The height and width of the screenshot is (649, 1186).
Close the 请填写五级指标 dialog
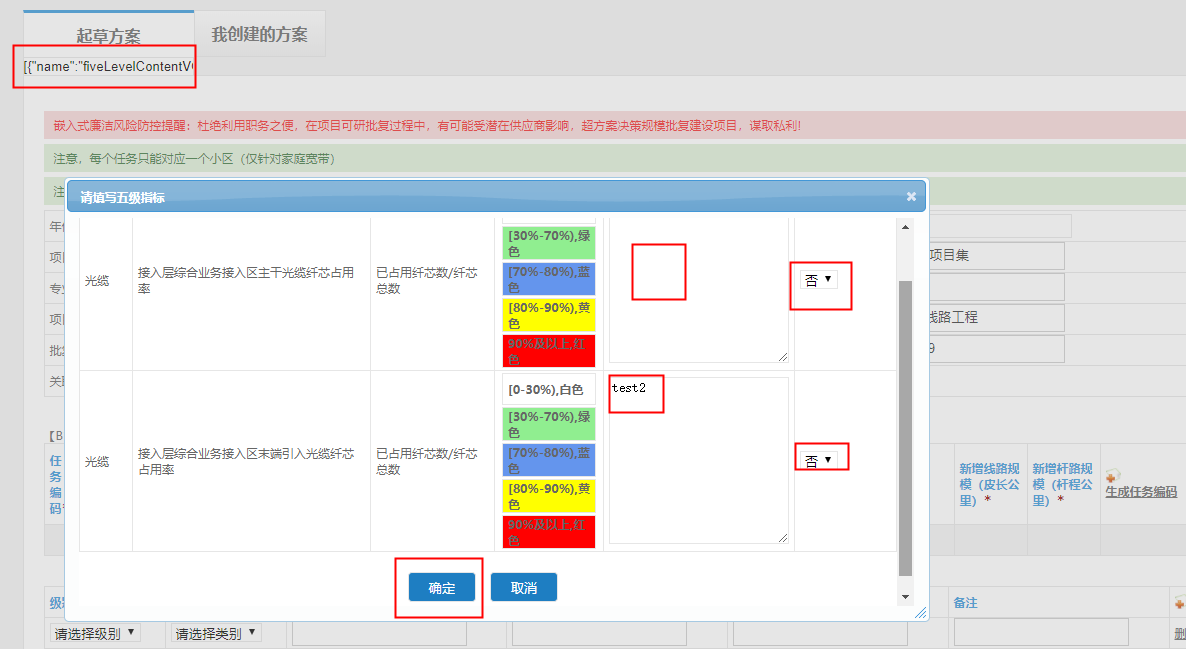pos(911,197)
